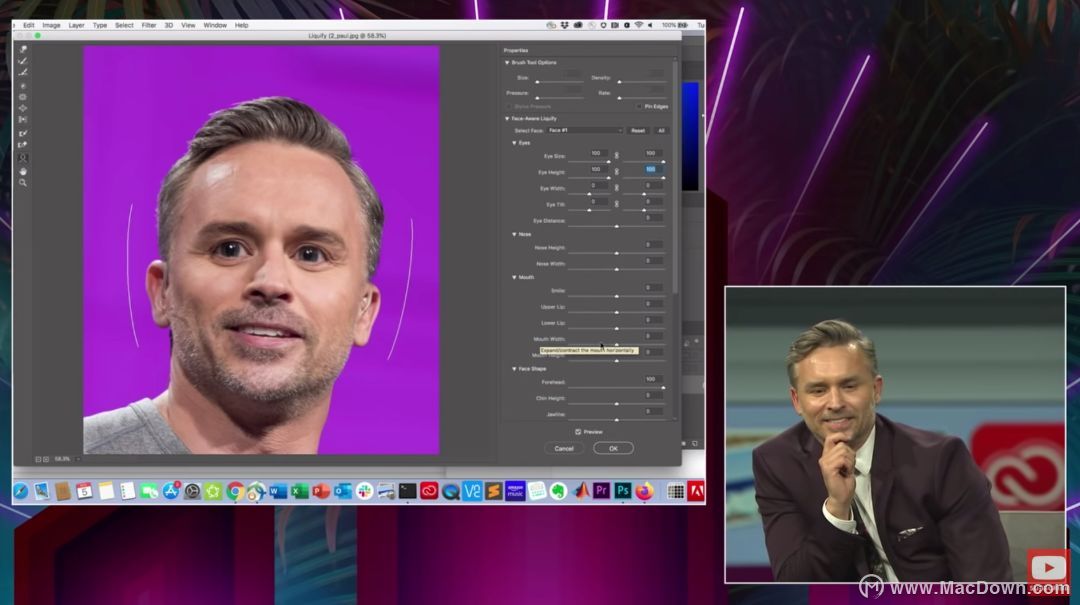Toggle the Preview checkbox
Viewport: 1080px width, 605px height.
point(578,432)
